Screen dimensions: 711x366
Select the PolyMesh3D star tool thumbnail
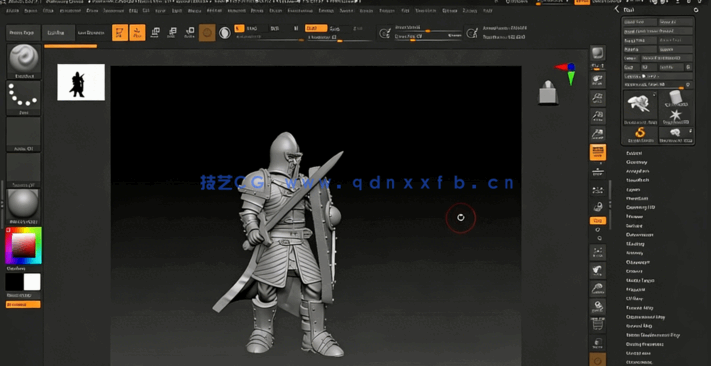[x=676, y=117]
